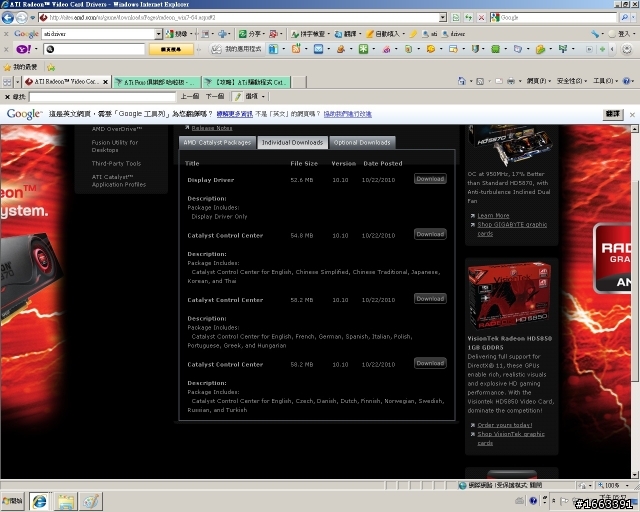Open the Tools (工具) menu dropdown
640x512 pixels.
tap(606, 81)
